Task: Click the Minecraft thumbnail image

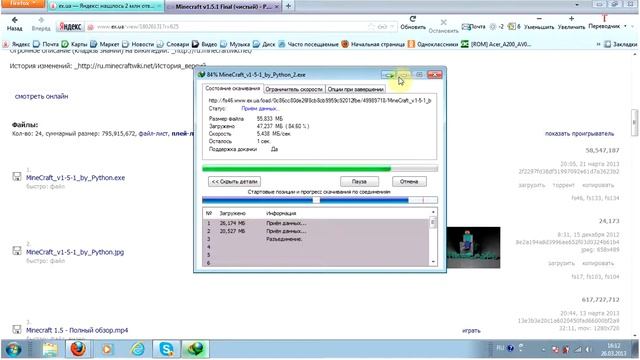Action: [473, 247]
